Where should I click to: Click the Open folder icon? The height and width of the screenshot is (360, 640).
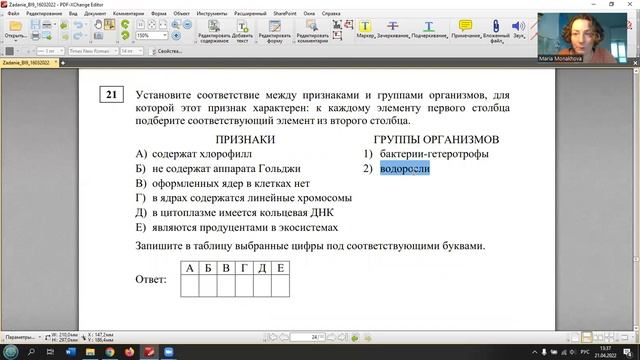point(16,26)
